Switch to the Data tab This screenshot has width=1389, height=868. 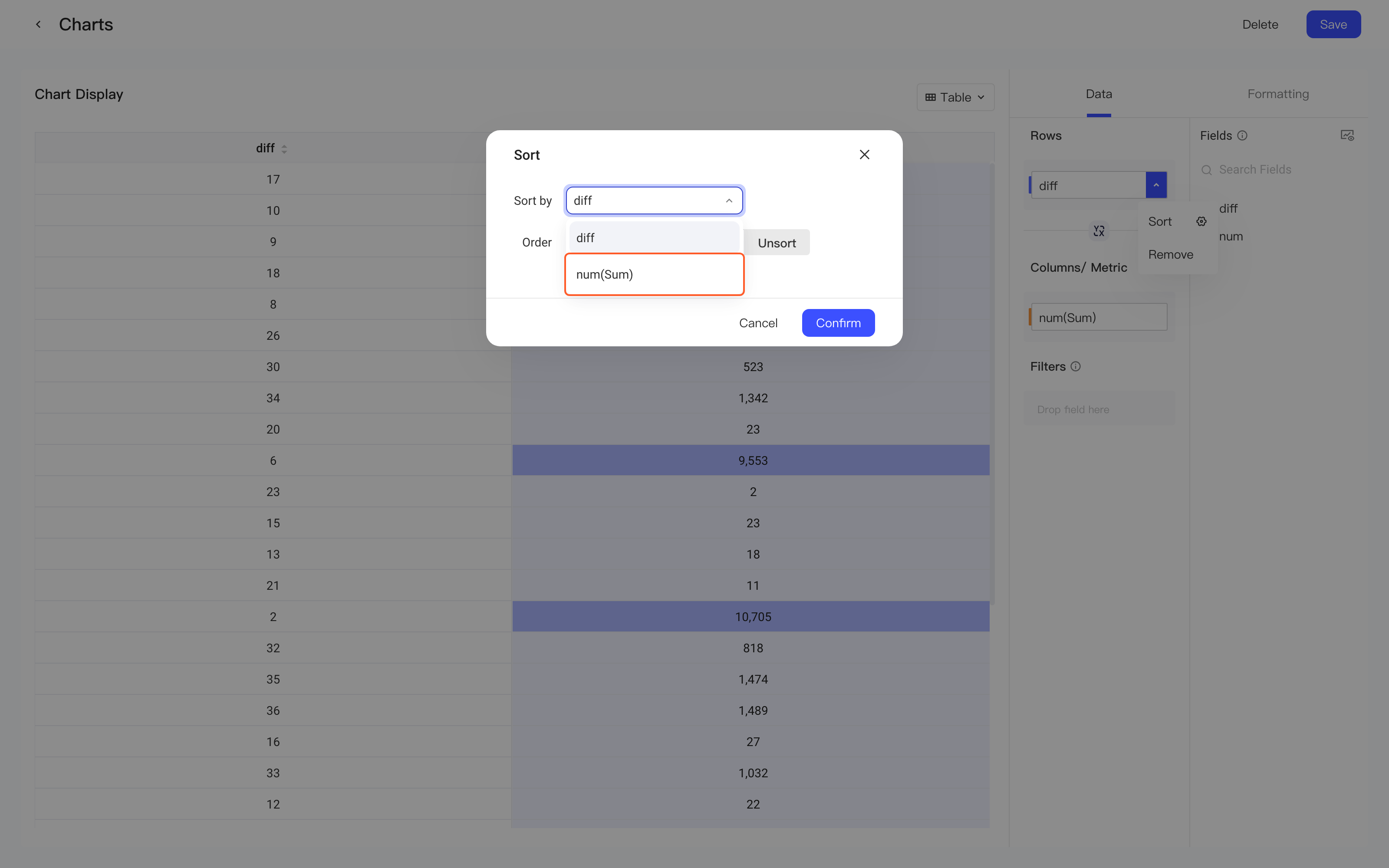(x=1099, y=94)
